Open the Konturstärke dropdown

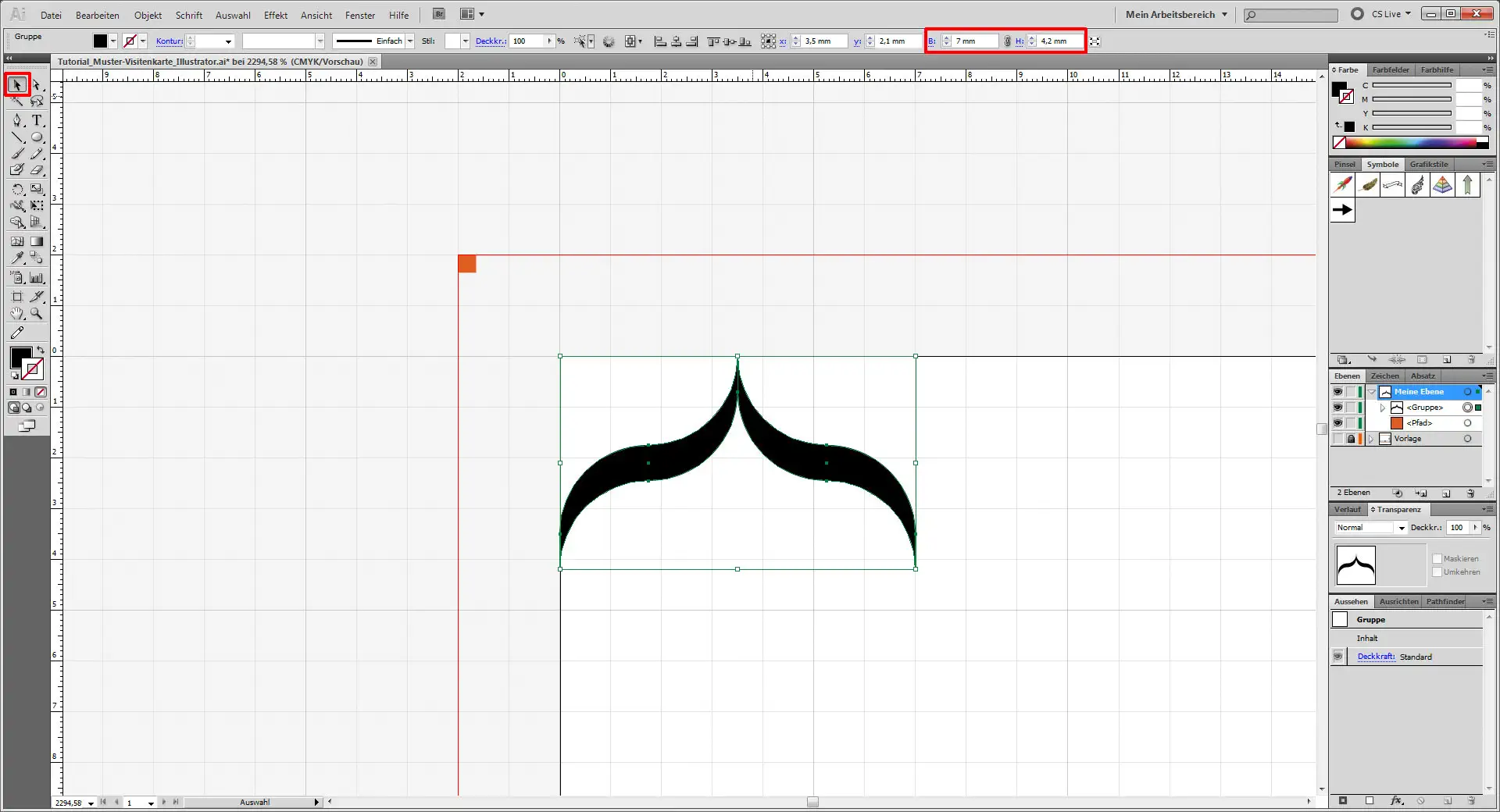pos(227,41)
